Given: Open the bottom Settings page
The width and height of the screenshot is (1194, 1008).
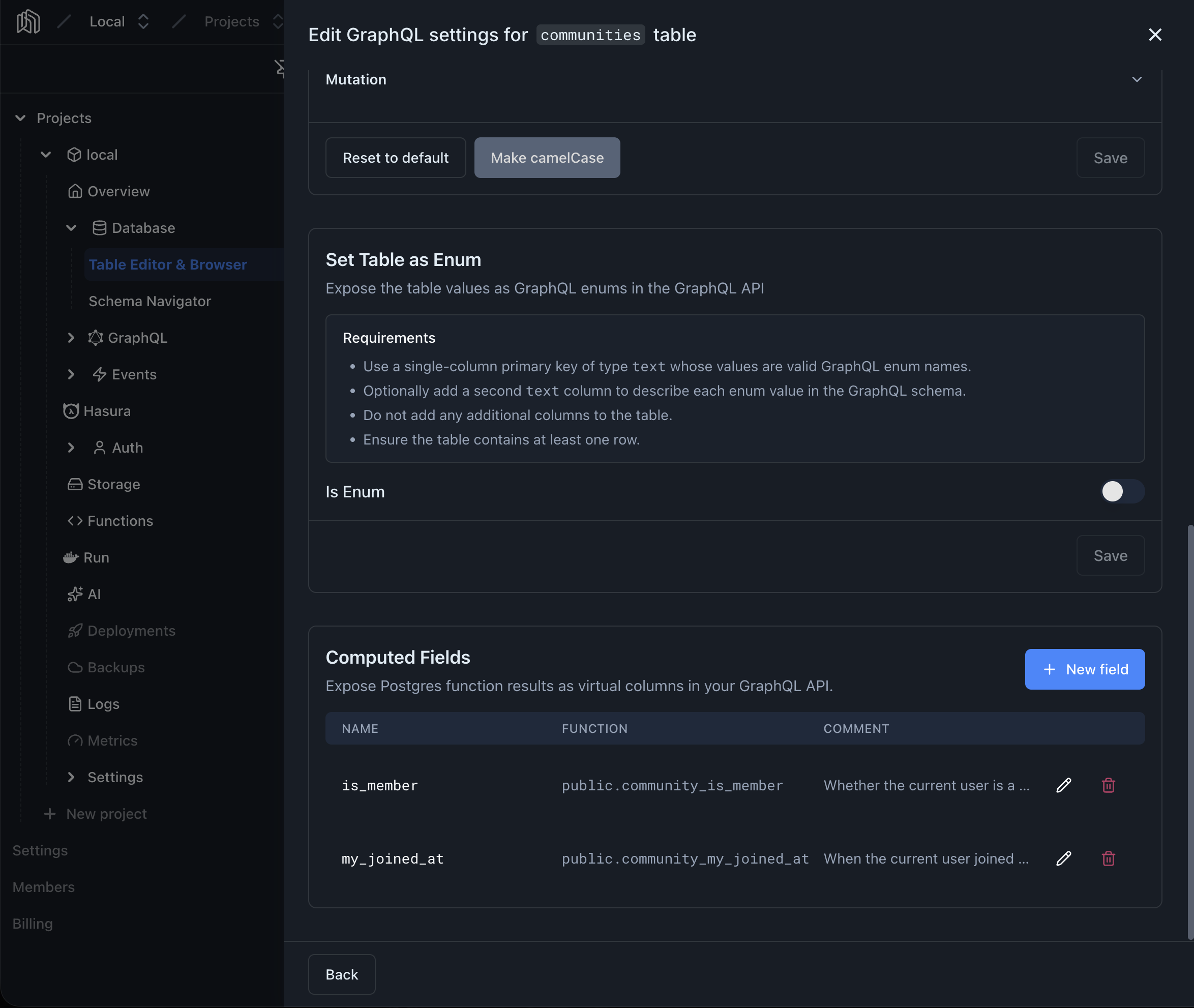Looking at the screenshot, I should 40,850.
